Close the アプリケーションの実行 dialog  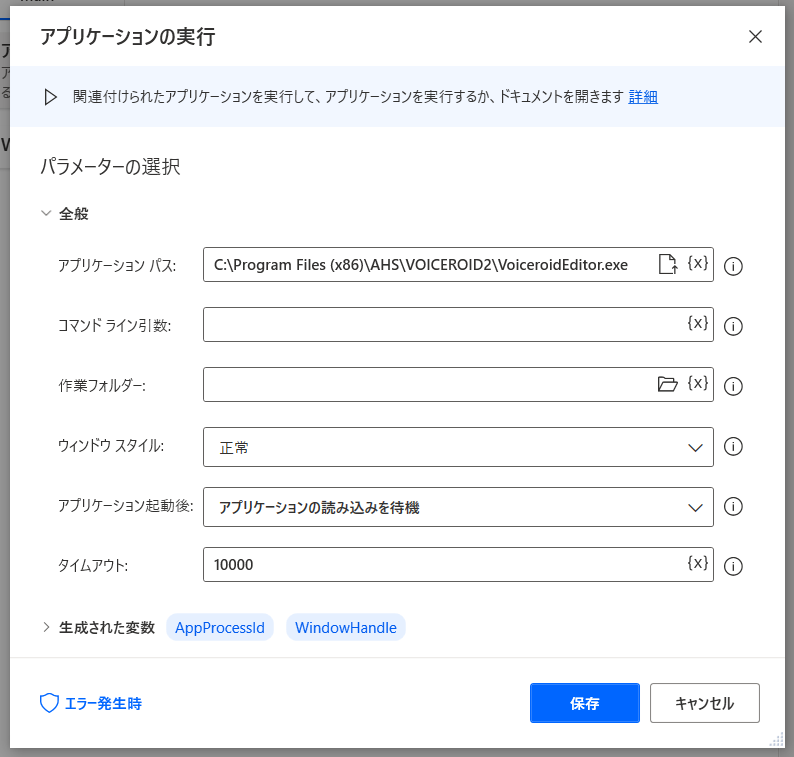(x=755, y=36)
